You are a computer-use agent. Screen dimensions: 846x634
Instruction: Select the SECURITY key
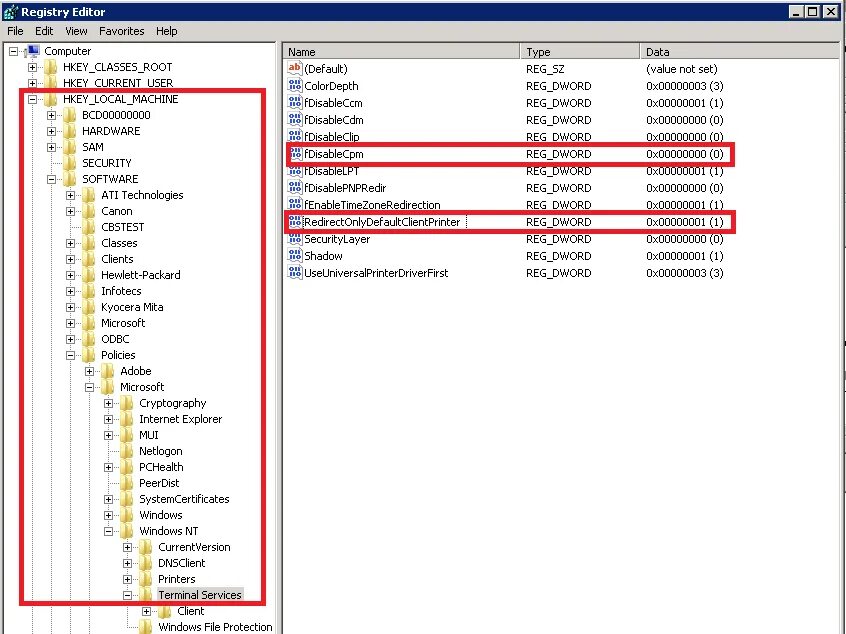click(x=107, y=163)
